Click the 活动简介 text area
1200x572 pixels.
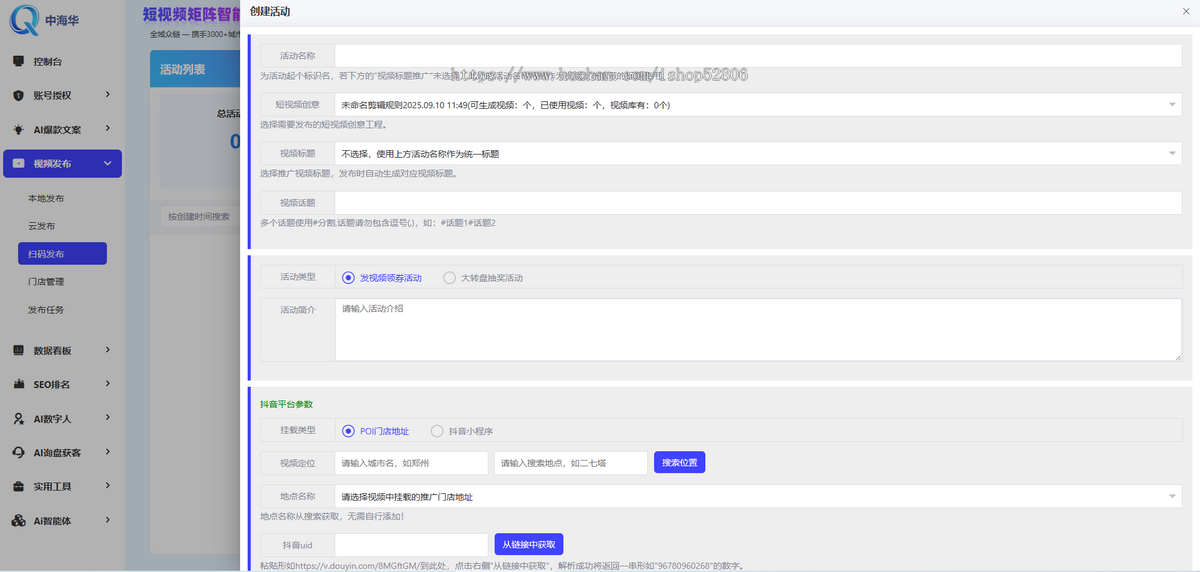(758, 329)
